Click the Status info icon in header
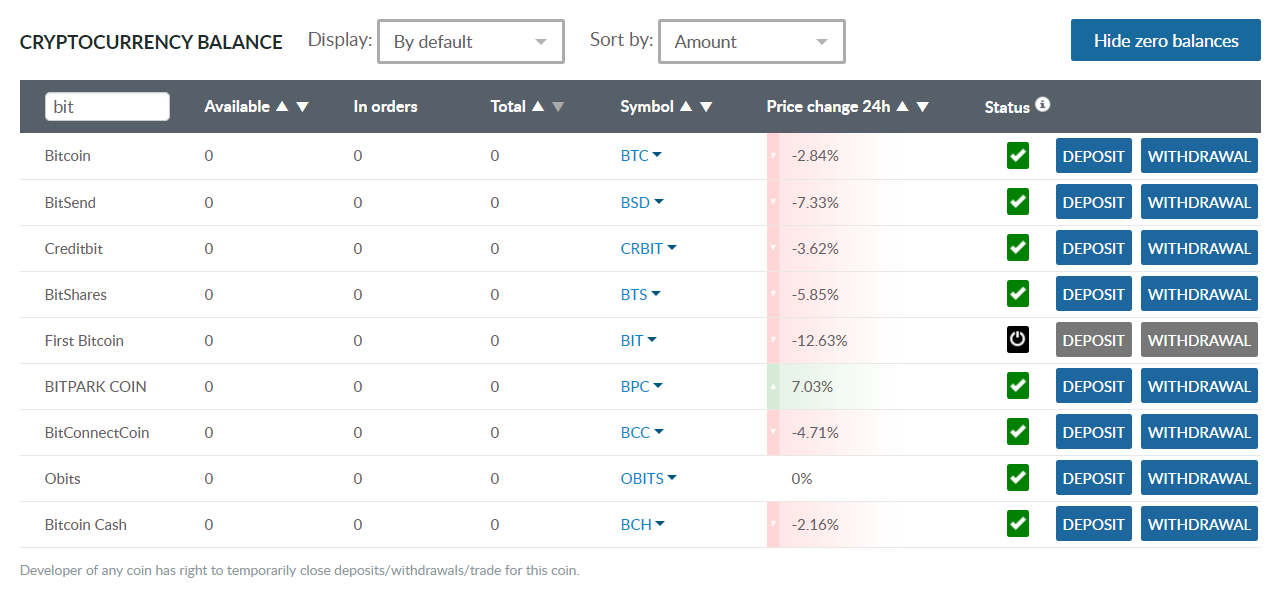This screenshot has height=591, width=1277. click(1042, 104)
